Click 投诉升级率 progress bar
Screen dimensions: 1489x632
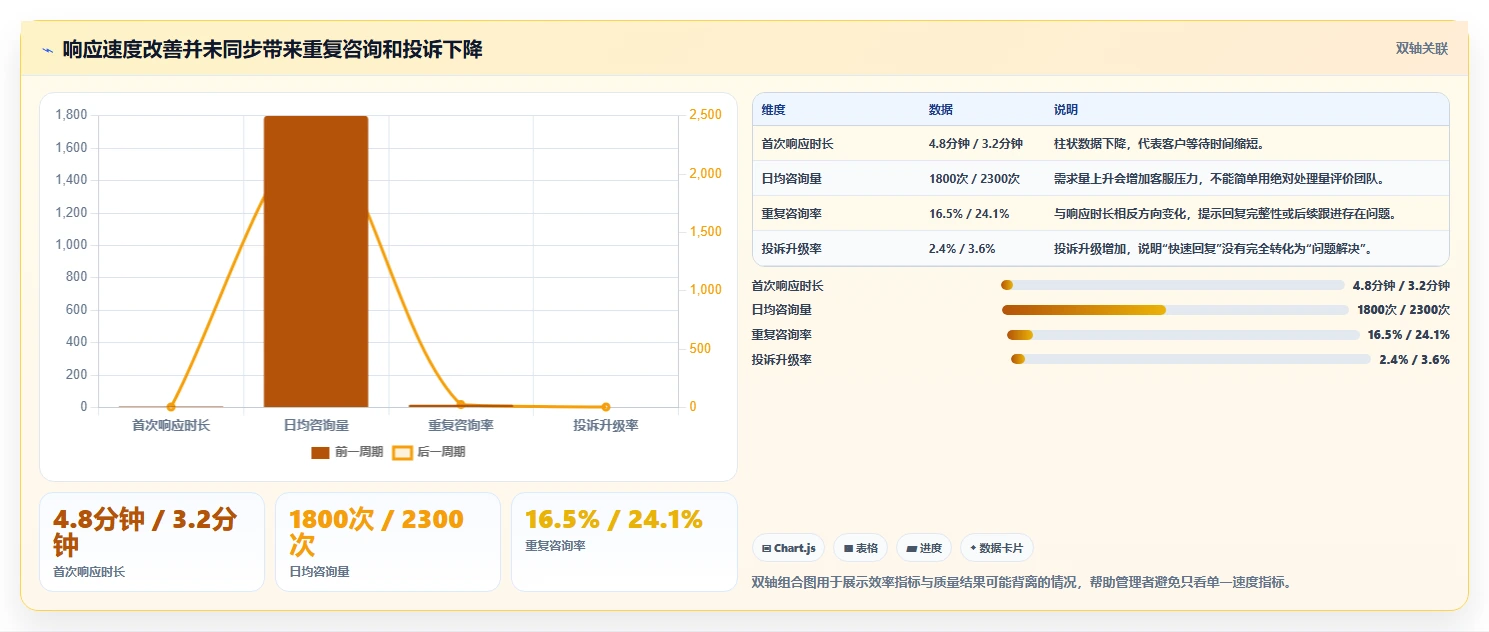[x=1190, y=359]
